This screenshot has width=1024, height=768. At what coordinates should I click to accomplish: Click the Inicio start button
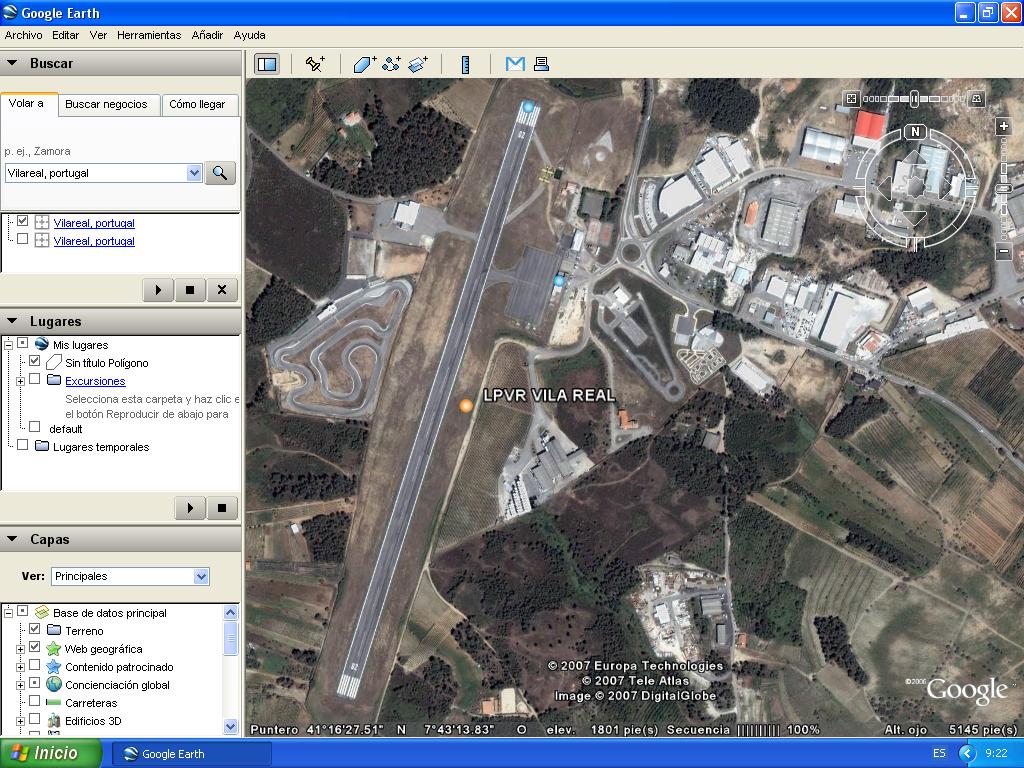coord(50,753)
